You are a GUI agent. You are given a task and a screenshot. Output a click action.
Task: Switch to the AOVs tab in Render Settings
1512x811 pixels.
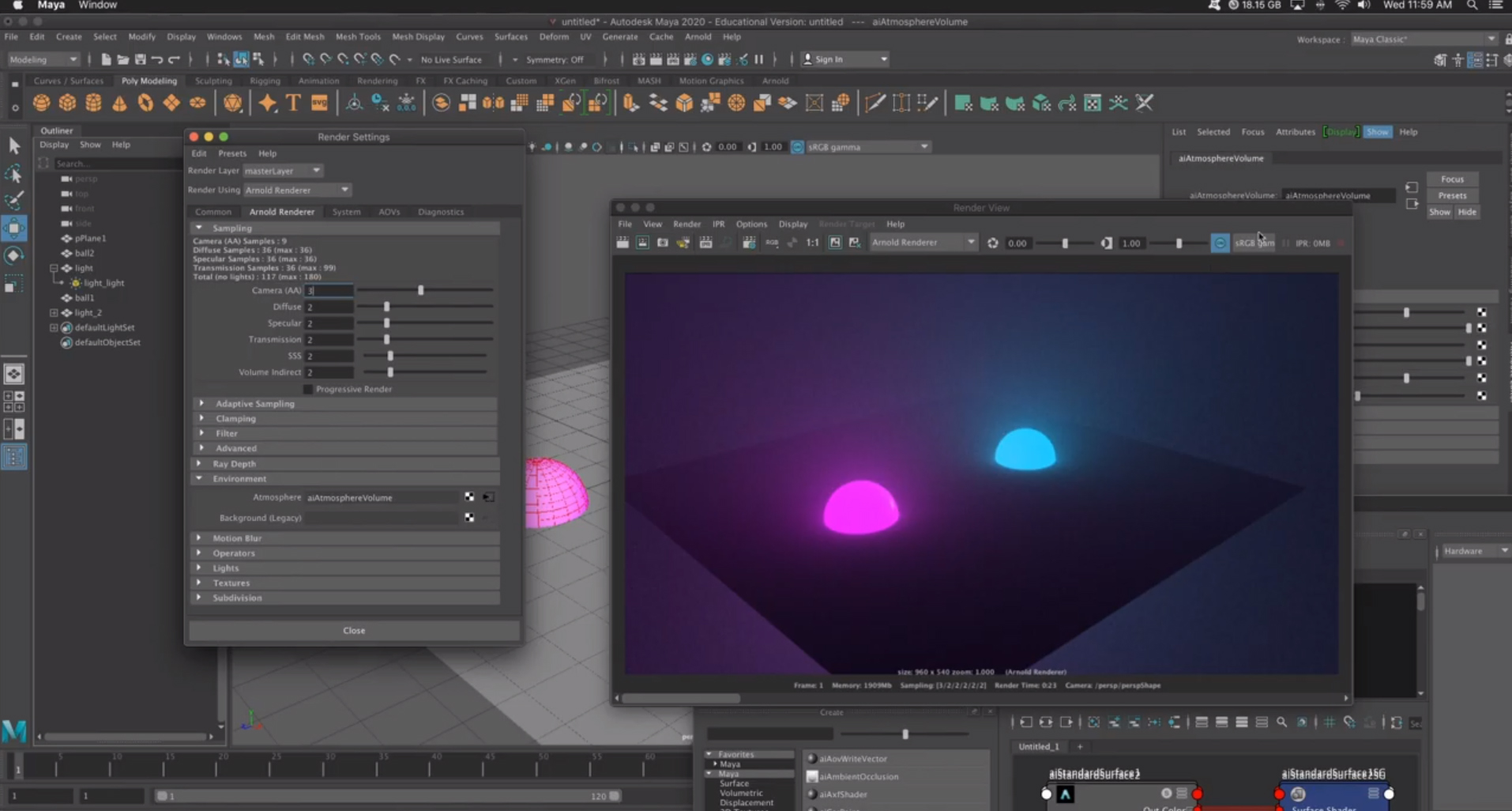(389, 211)
